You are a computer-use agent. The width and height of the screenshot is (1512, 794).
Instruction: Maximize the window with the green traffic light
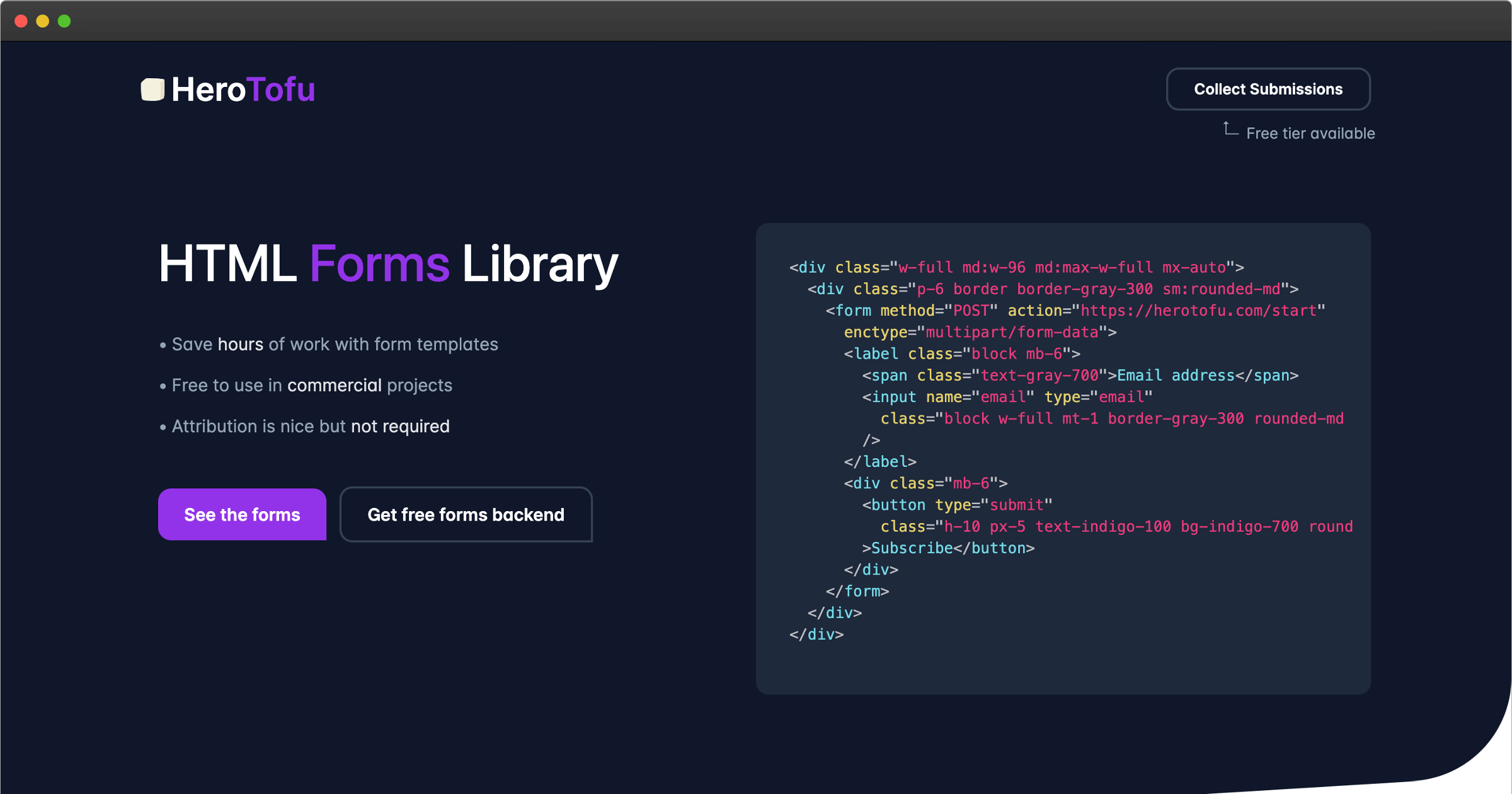pos(64,21)
